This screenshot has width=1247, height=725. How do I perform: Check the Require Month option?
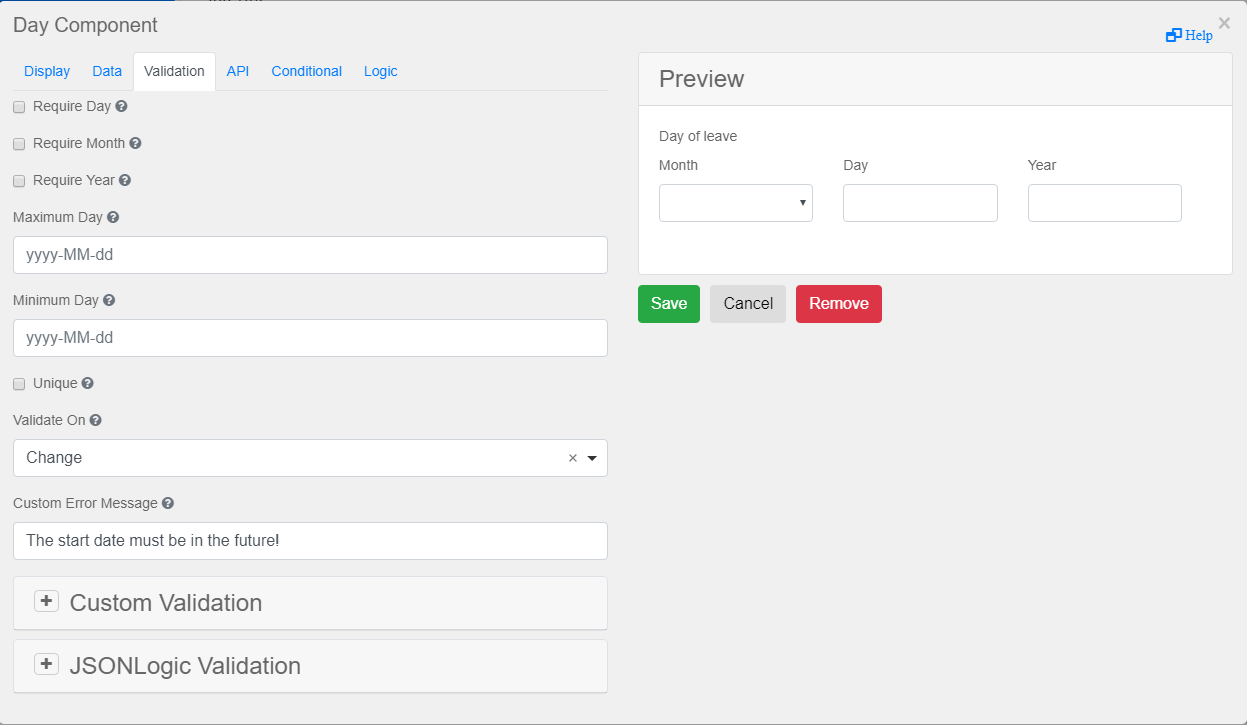click(18, 143)
